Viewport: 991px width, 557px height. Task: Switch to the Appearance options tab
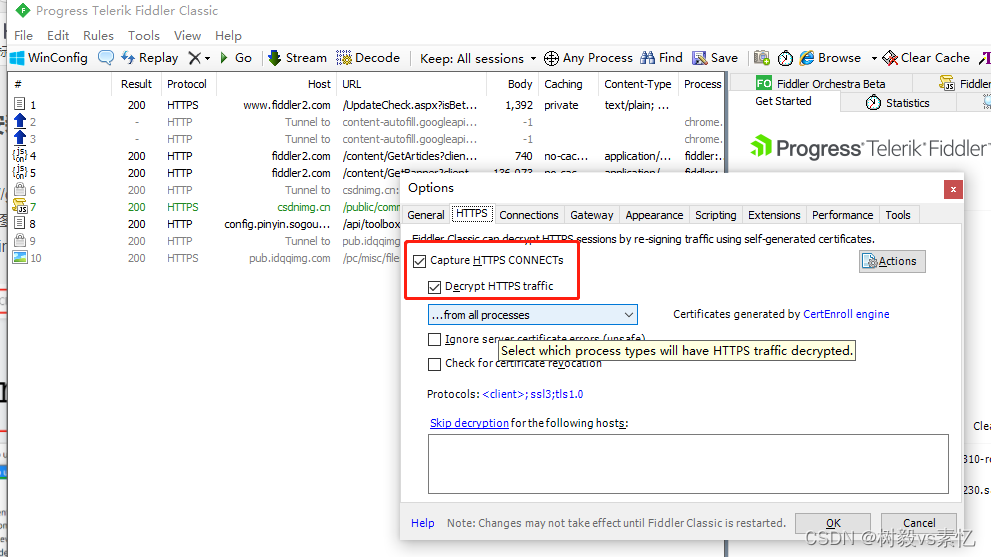654,215
